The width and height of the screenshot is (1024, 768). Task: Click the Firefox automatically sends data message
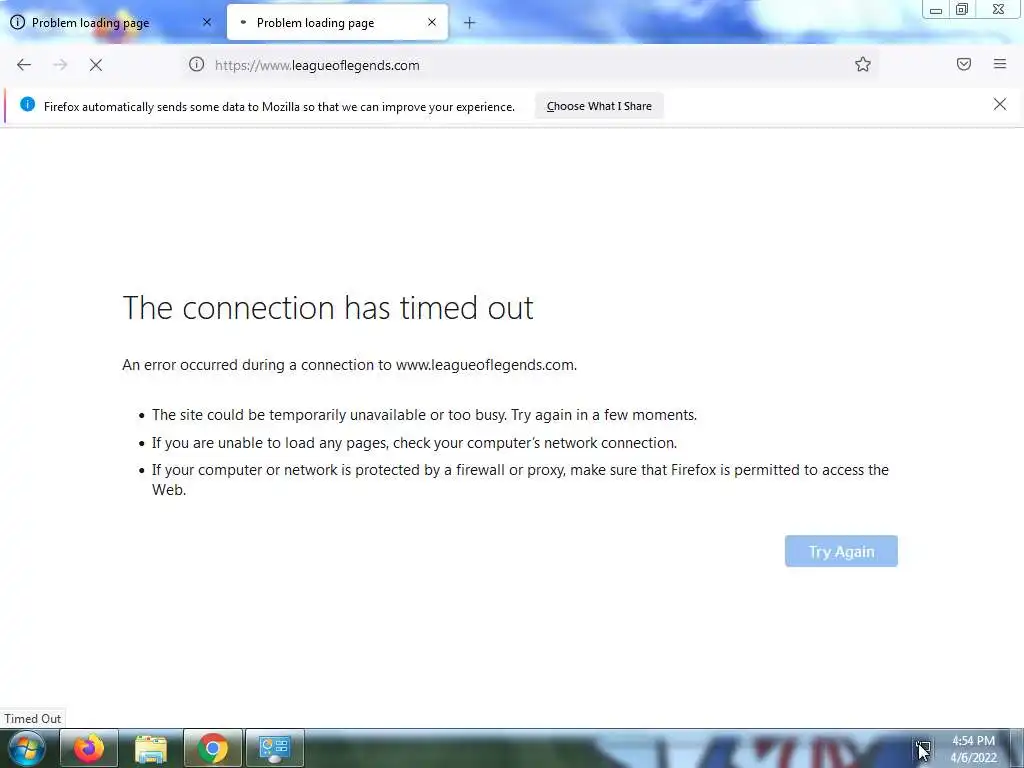pos(280,106)
